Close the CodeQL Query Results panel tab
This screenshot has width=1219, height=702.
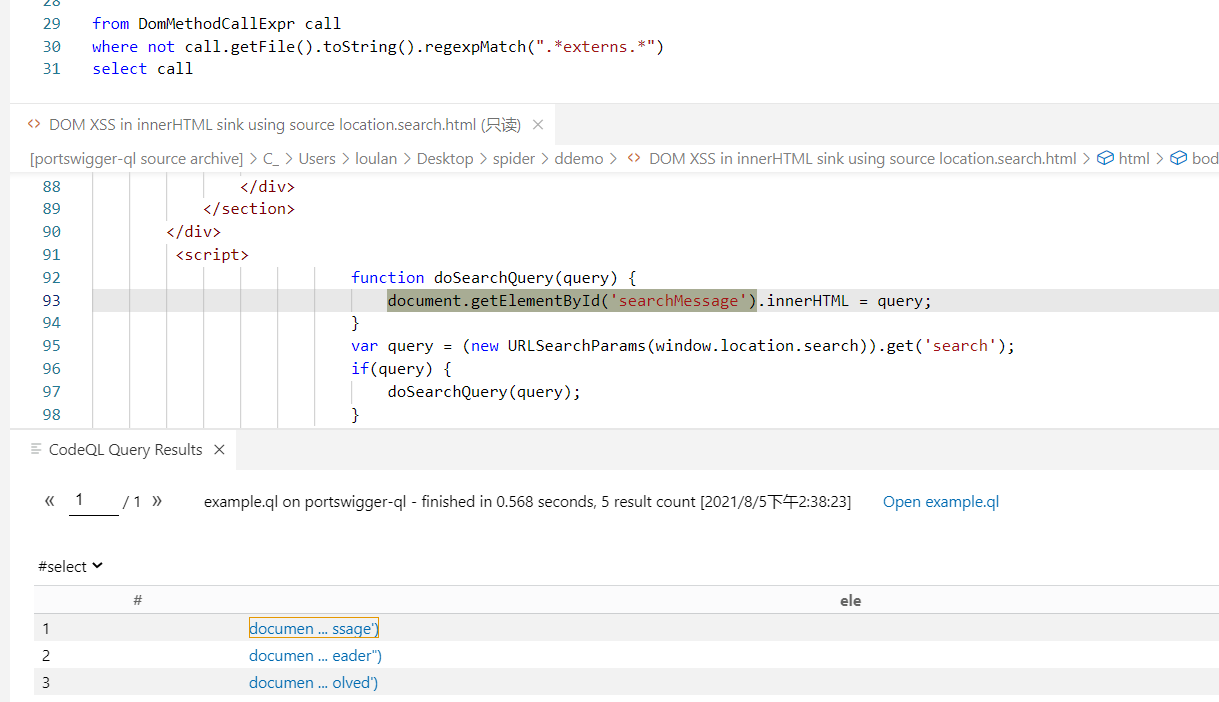[220, 450]
